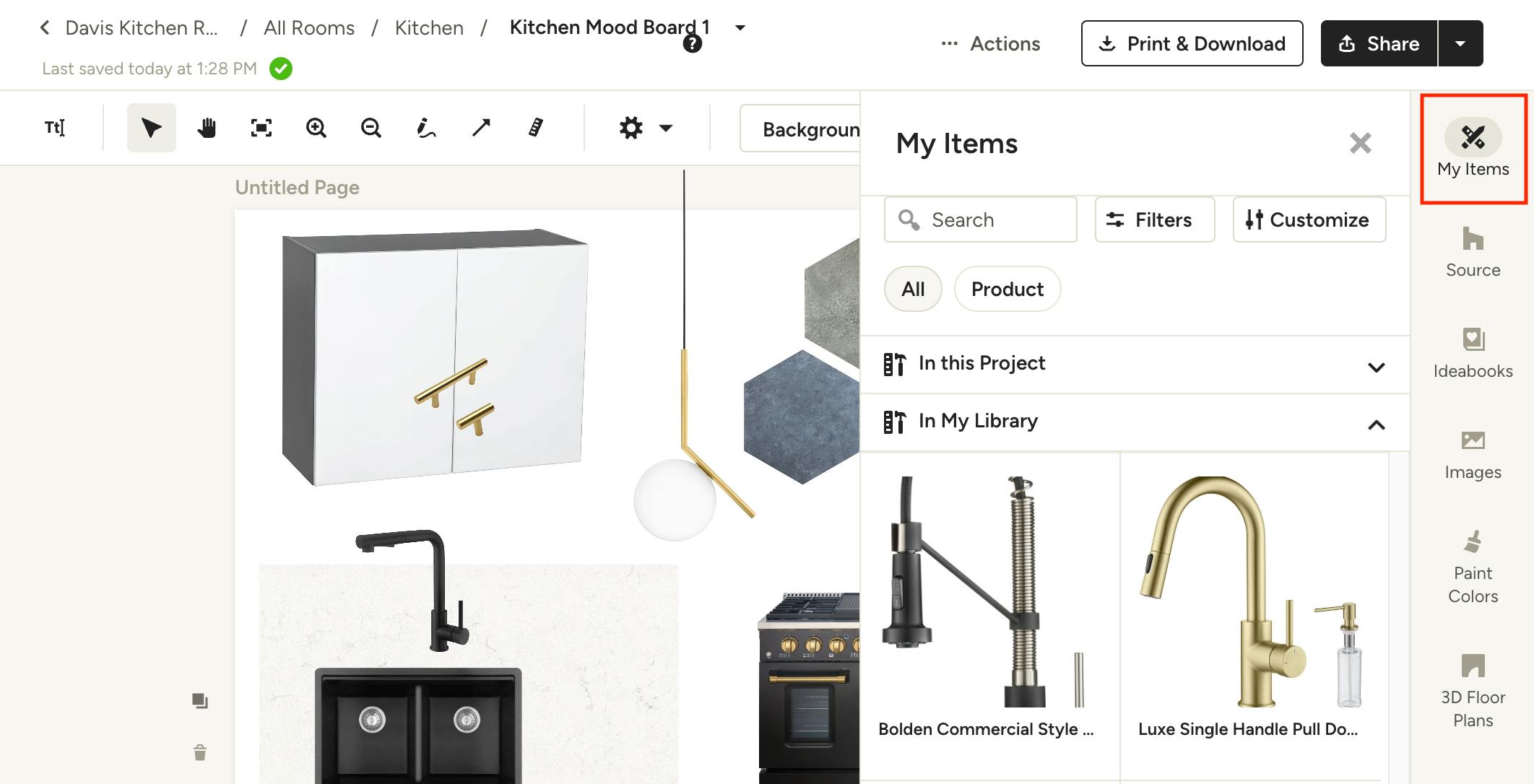Screen dimensions: 1534x784
Task: Open the settings gear dropdown
Action: point(645,128)
